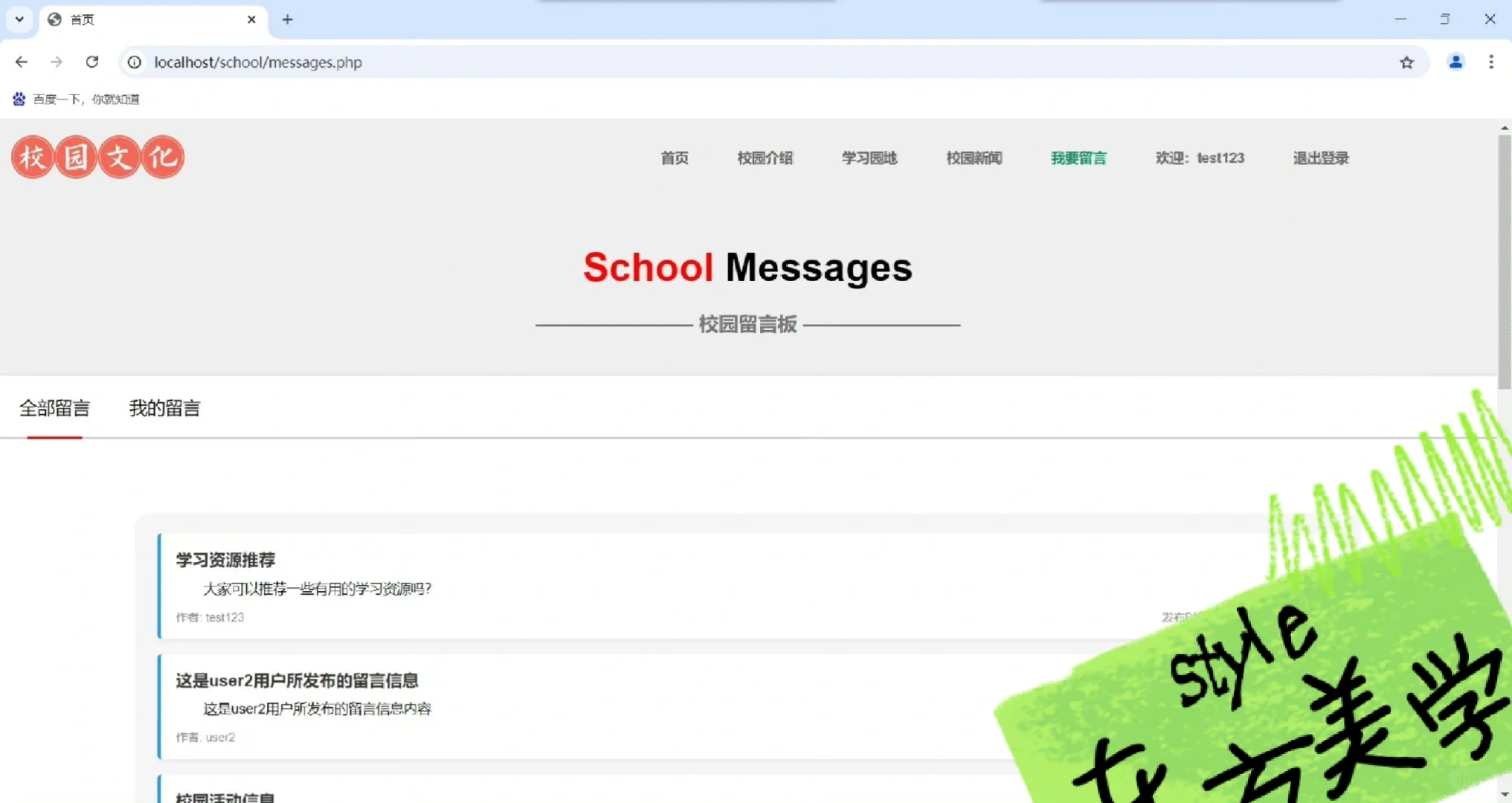
Task: Open the browser profile avatar
Action: (x=1455, y=62)
